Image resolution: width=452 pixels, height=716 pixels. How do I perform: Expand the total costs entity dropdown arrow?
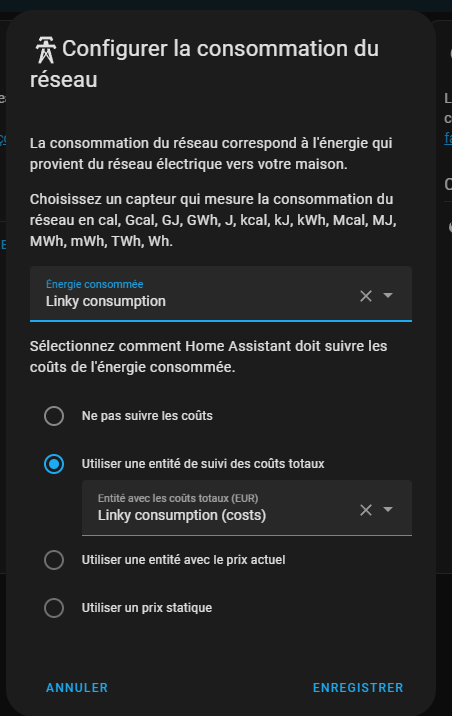pyautogui.click(x=388, y=509)
